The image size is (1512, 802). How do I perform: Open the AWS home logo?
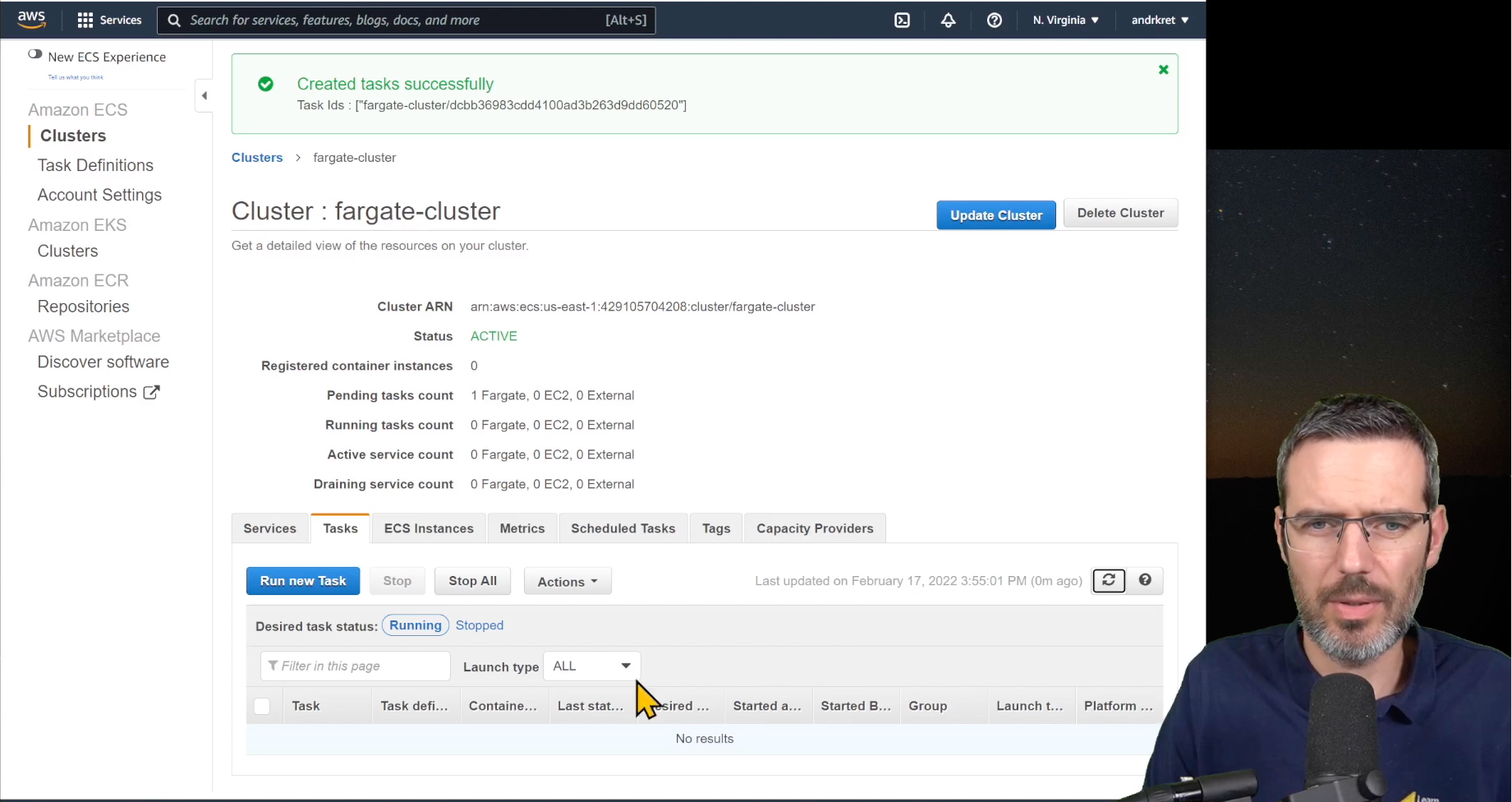click(x=31, y=20)
